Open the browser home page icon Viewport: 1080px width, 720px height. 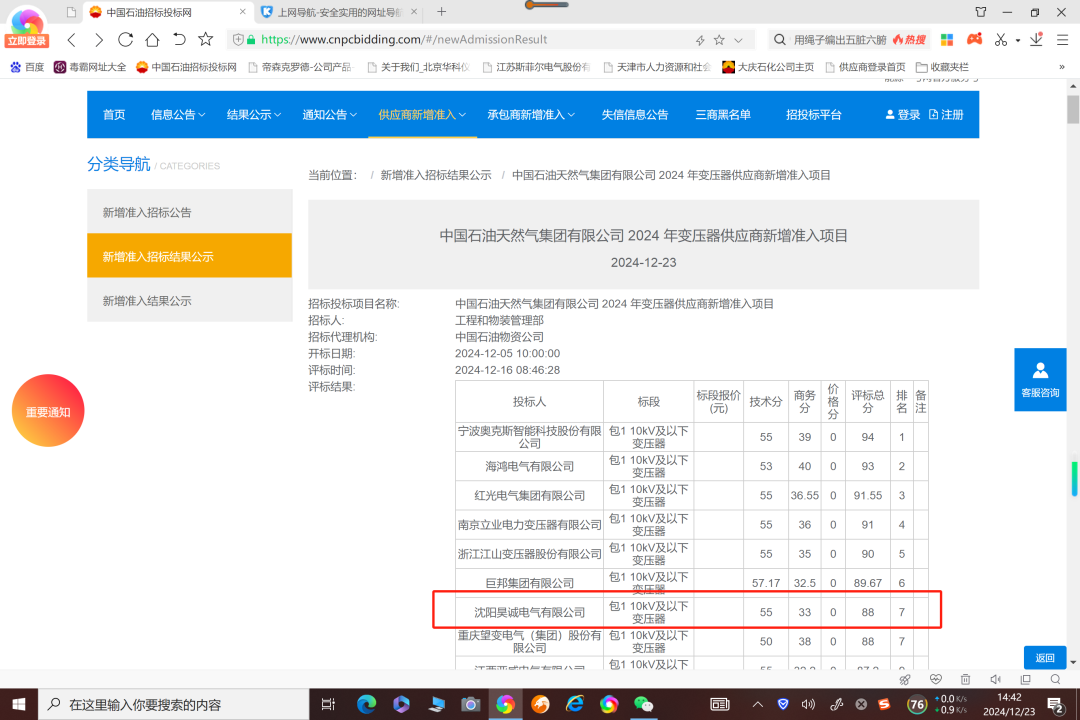tap(152, 40)
